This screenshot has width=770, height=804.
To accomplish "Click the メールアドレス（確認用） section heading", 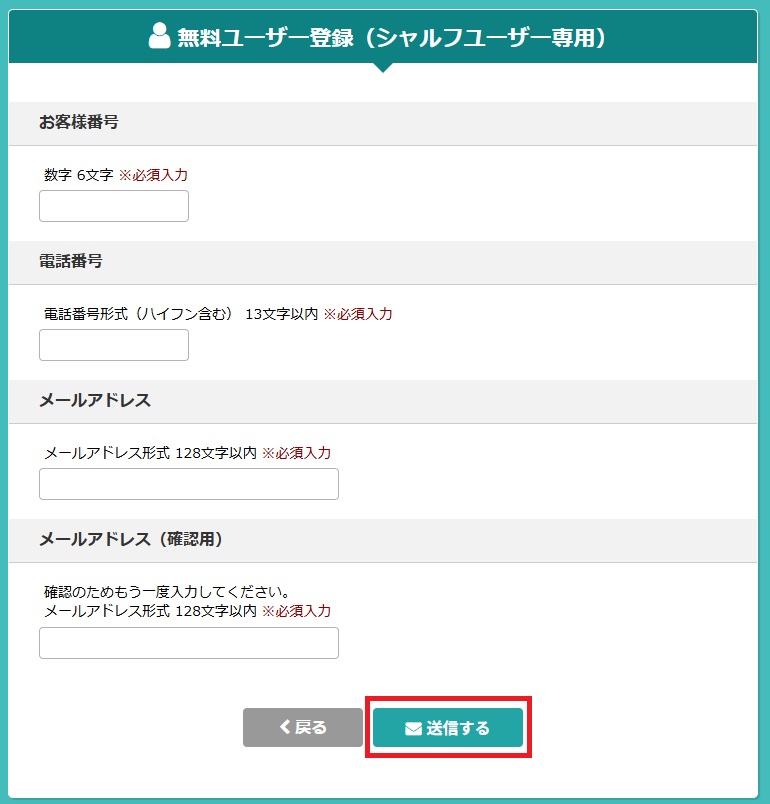I will [x=131, y=539].
